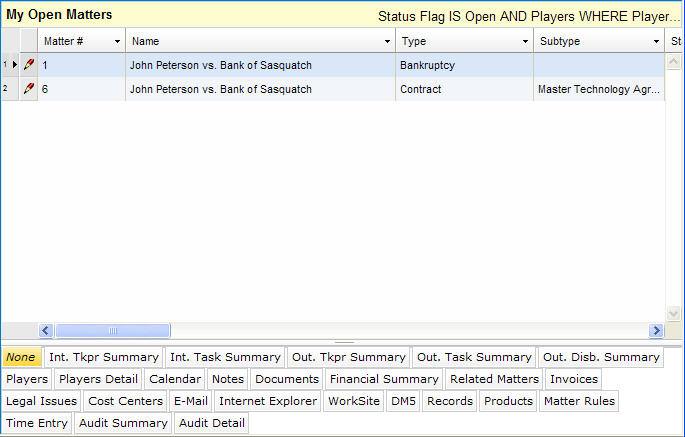
Task: Show the Calendar tab
Action: pos(175,379)
